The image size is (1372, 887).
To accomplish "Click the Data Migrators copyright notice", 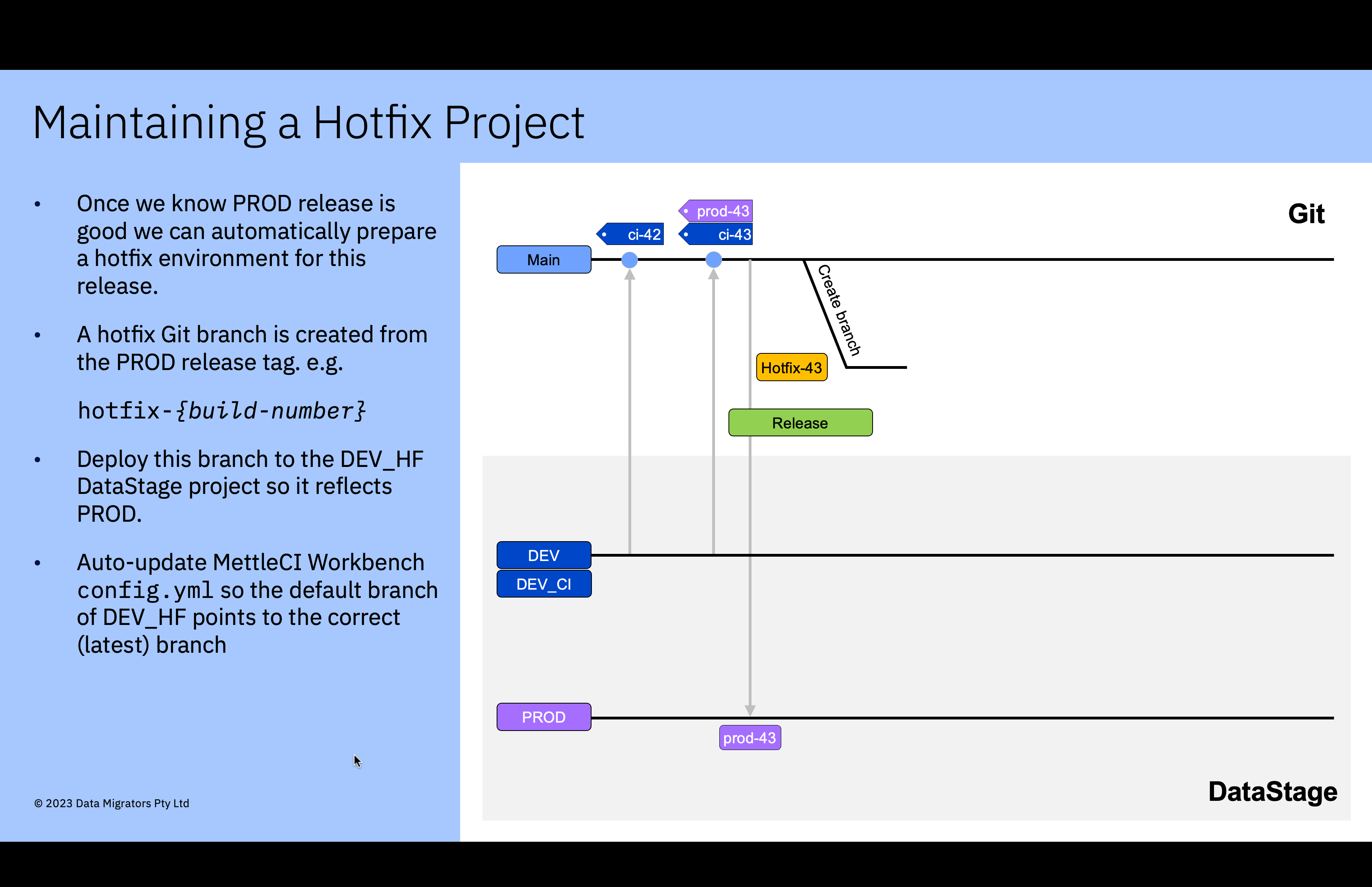I will point(112,803).
